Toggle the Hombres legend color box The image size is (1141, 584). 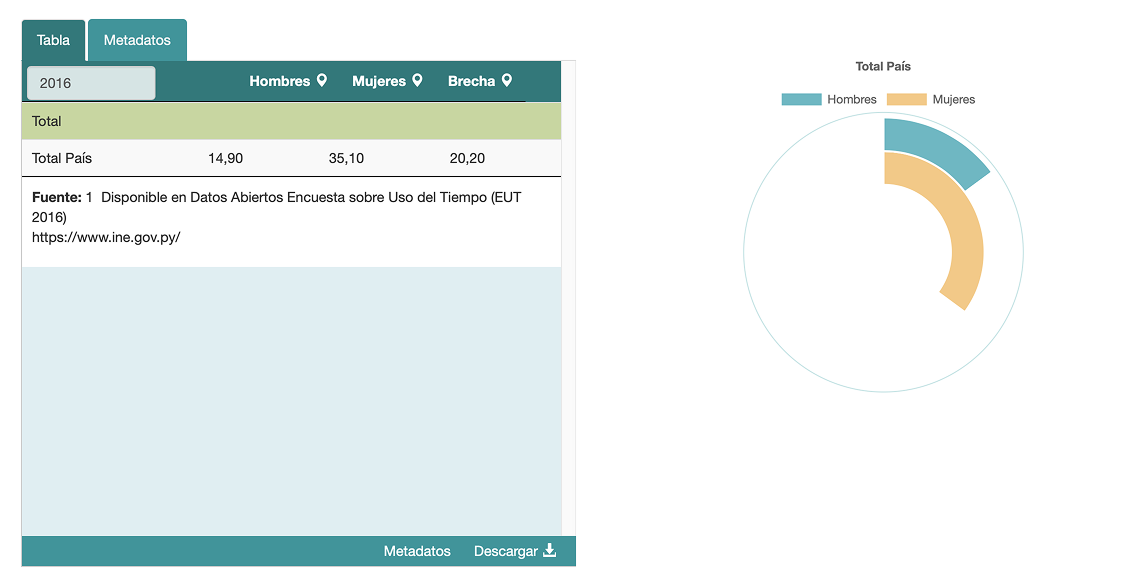[x=801, y=99]
